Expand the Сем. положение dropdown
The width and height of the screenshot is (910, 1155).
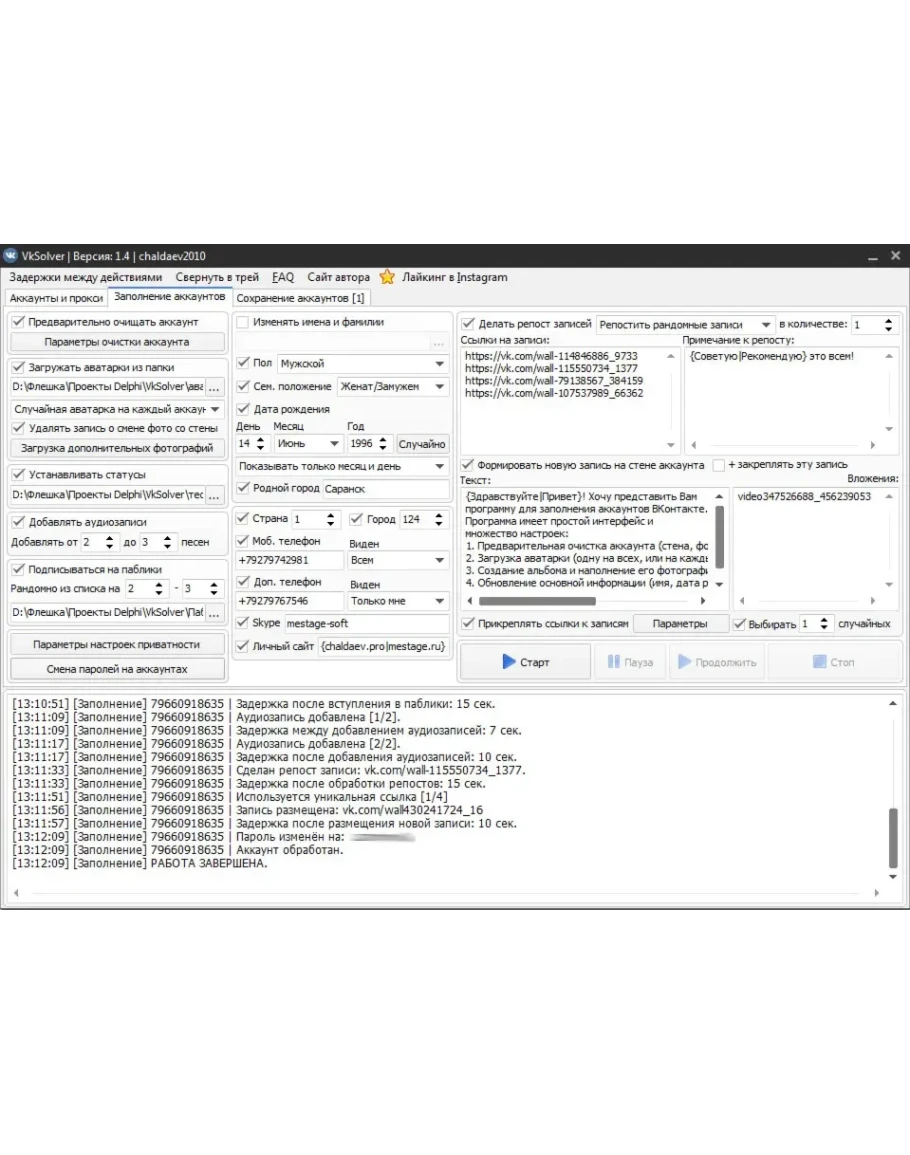tap(393, 387)
